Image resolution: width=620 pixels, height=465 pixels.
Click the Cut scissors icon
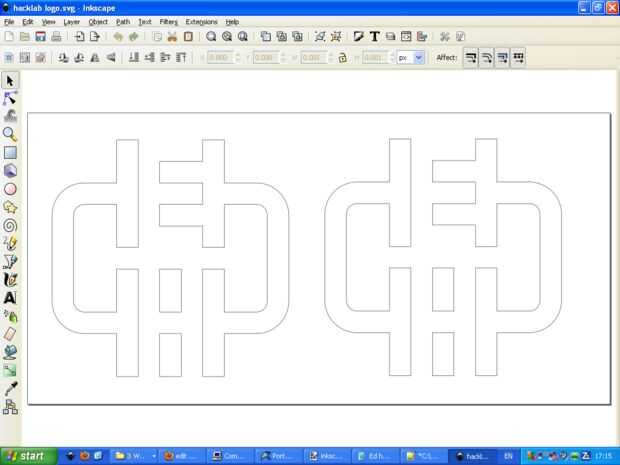point(172,37)
